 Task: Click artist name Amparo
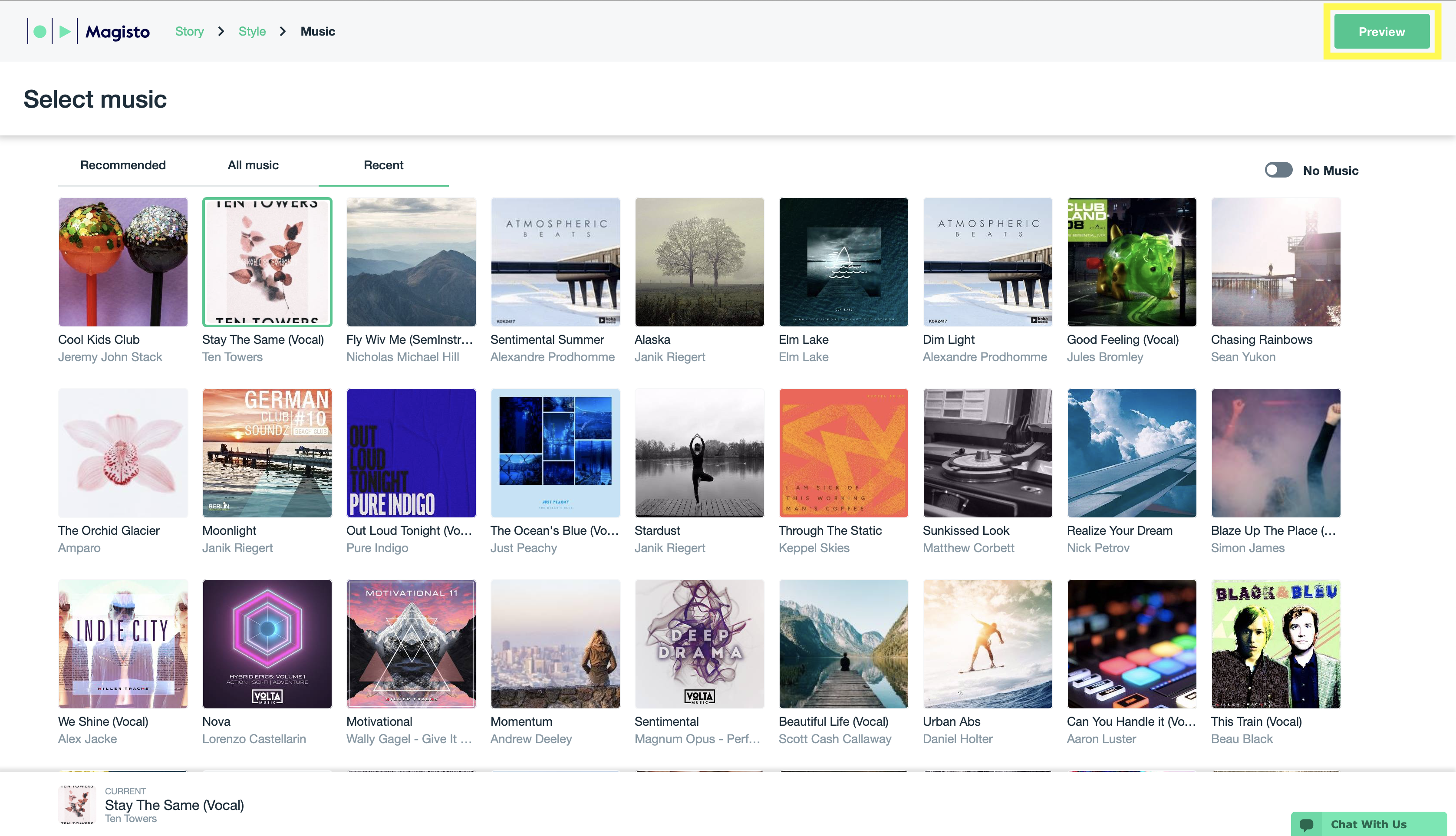pos(79,548)
